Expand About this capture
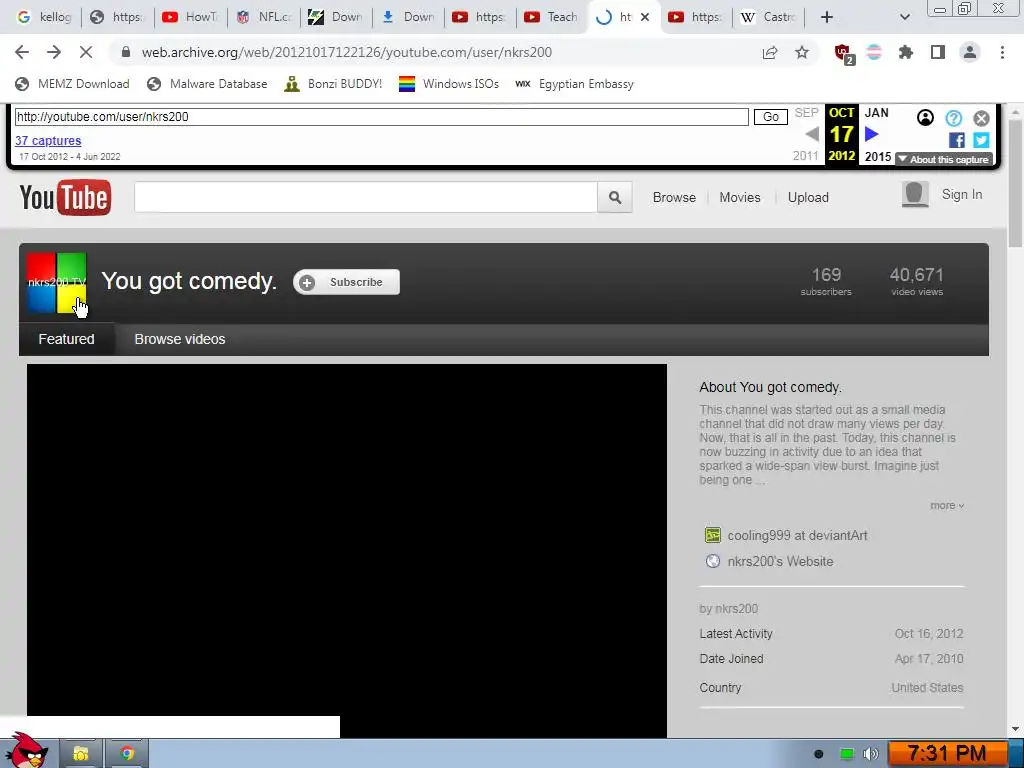This screenshot has width=1024, height=768. [x=944, y=159]
